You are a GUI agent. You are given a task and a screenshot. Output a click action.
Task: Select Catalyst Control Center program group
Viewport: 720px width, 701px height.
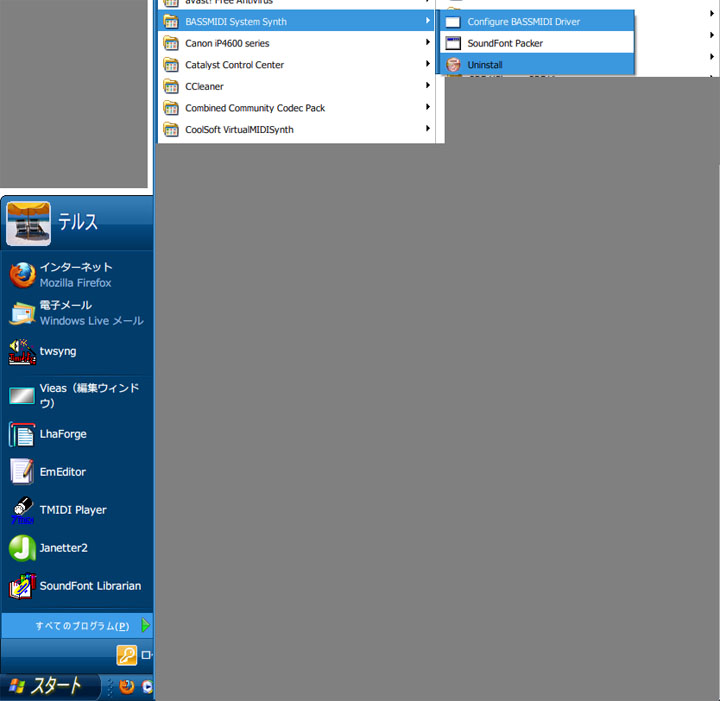[296, 65]
